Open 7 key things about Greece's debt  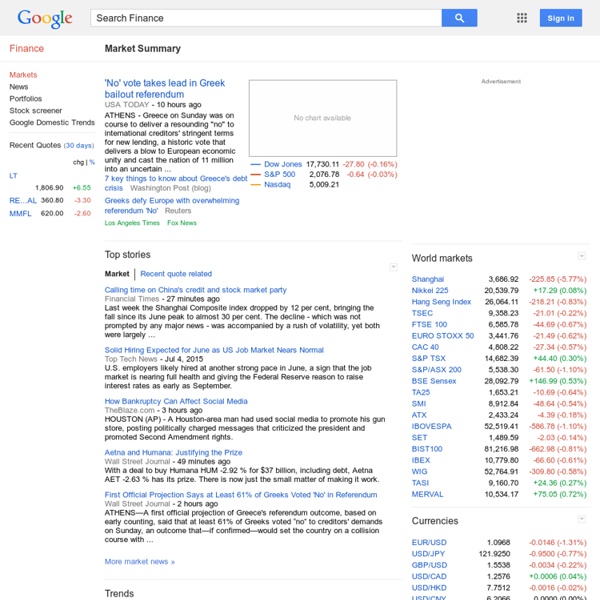pyautogui.click(x=176, y=183)
